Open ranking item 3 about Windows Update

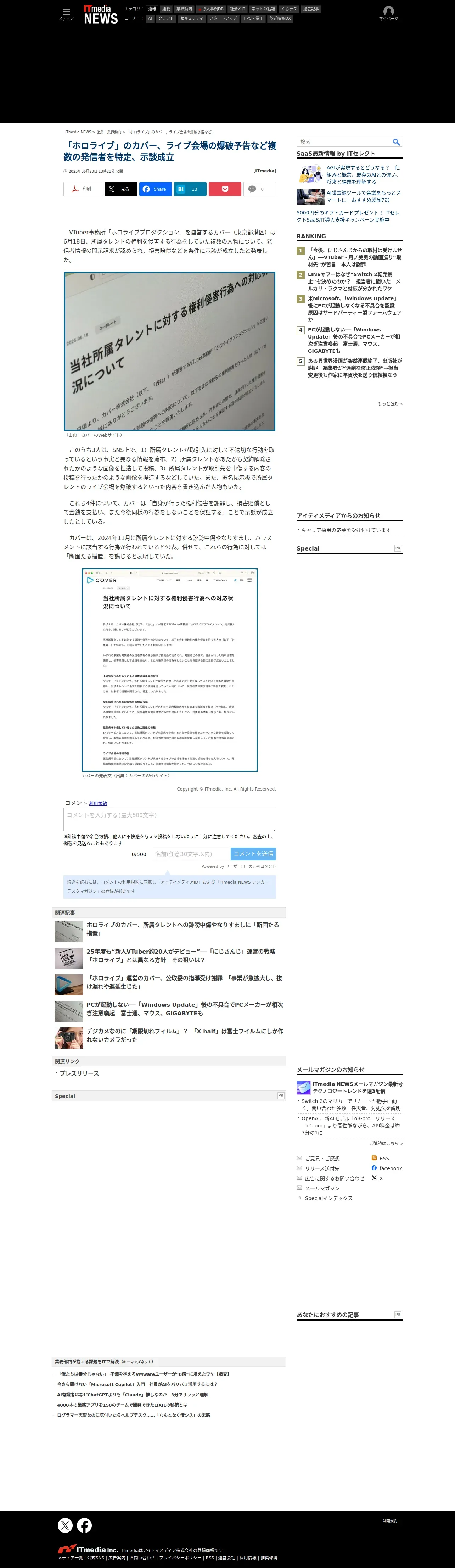tap(355, 309)
